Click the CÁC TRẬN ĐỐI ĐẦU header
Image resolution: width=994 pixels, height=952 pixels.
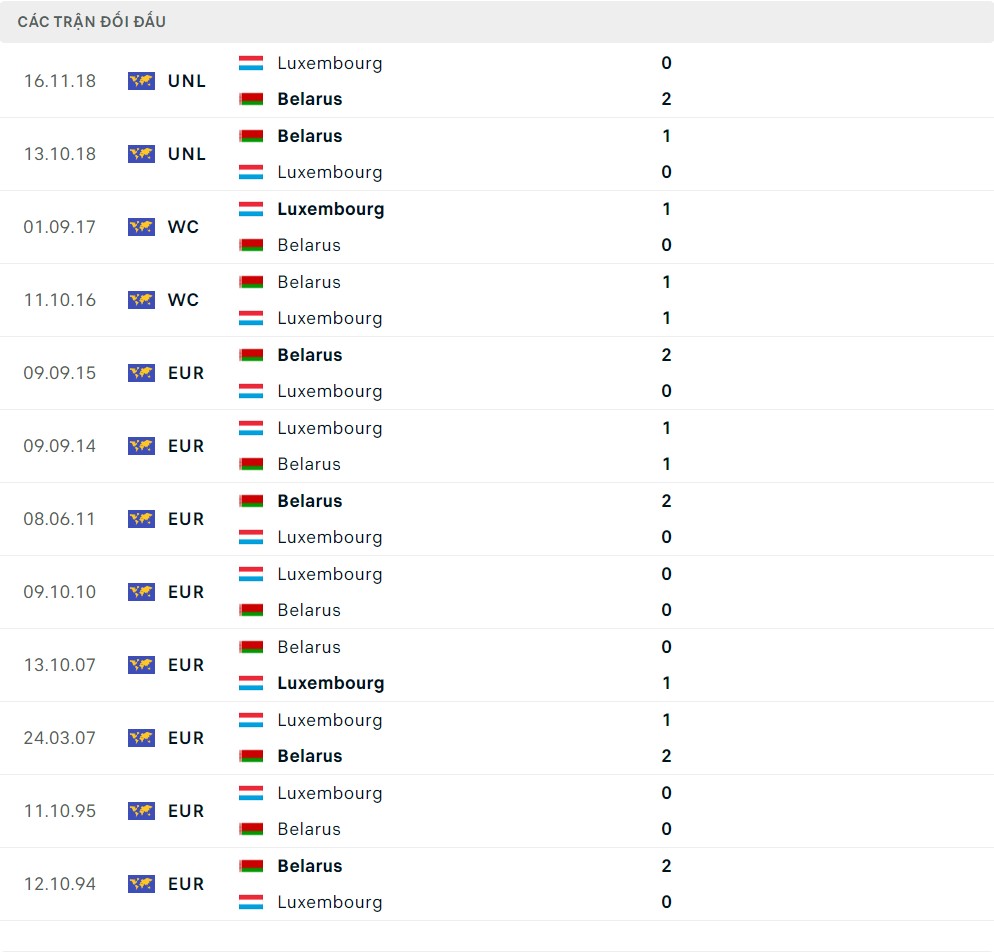tap(92, 22)
